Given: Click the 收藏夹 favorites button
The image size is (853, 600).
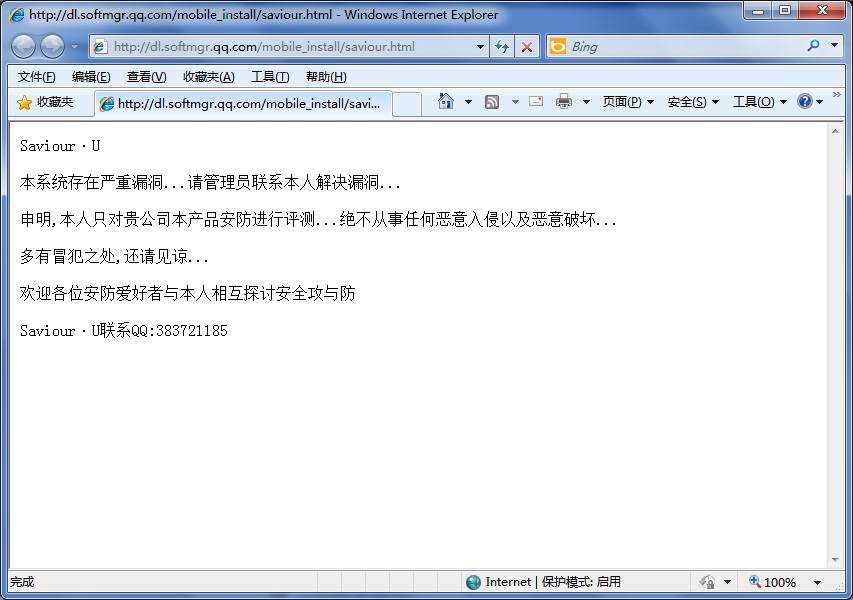Looking at the screenshot, I should (45, 102).
